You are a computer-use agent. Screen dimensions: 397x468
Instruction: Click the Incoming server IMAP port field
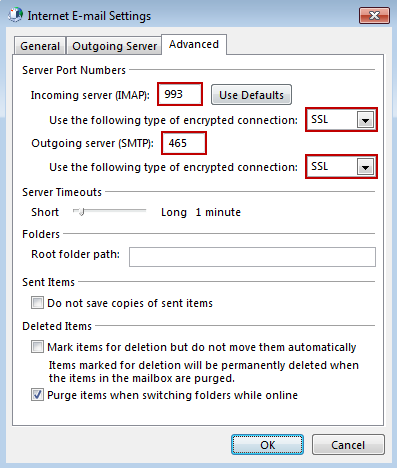pos(180,94)
